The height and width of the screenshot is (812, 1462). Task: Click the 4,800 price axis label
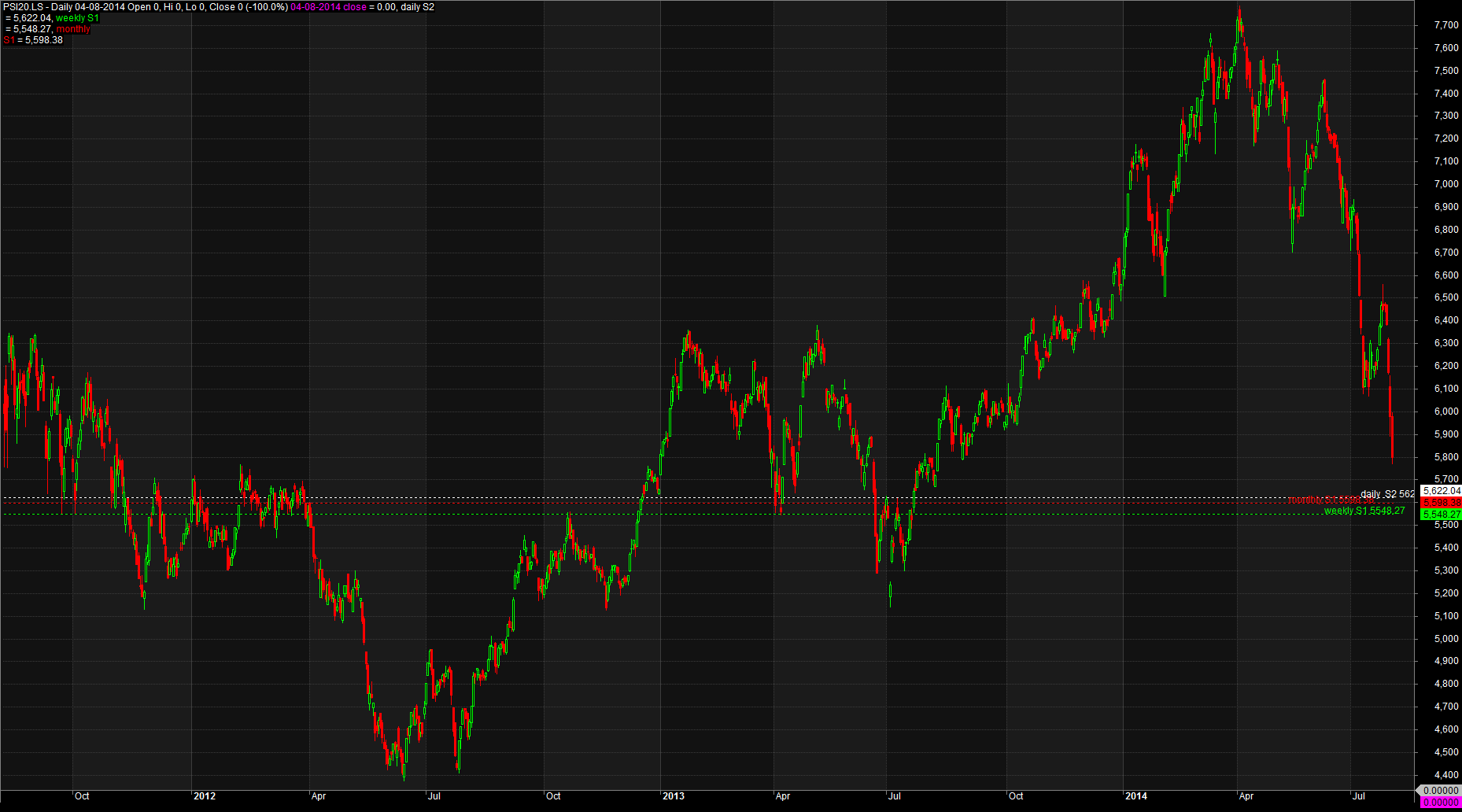tap(1446, 684)
